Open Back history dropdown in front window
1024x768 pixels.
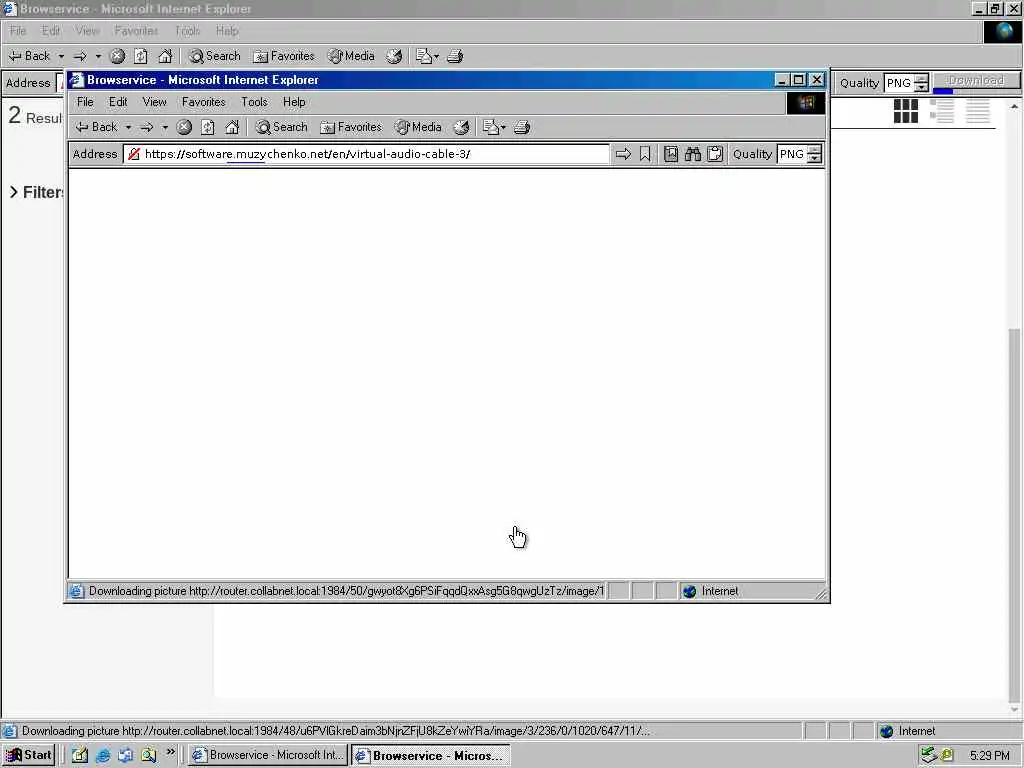click(x=129, y=127)
